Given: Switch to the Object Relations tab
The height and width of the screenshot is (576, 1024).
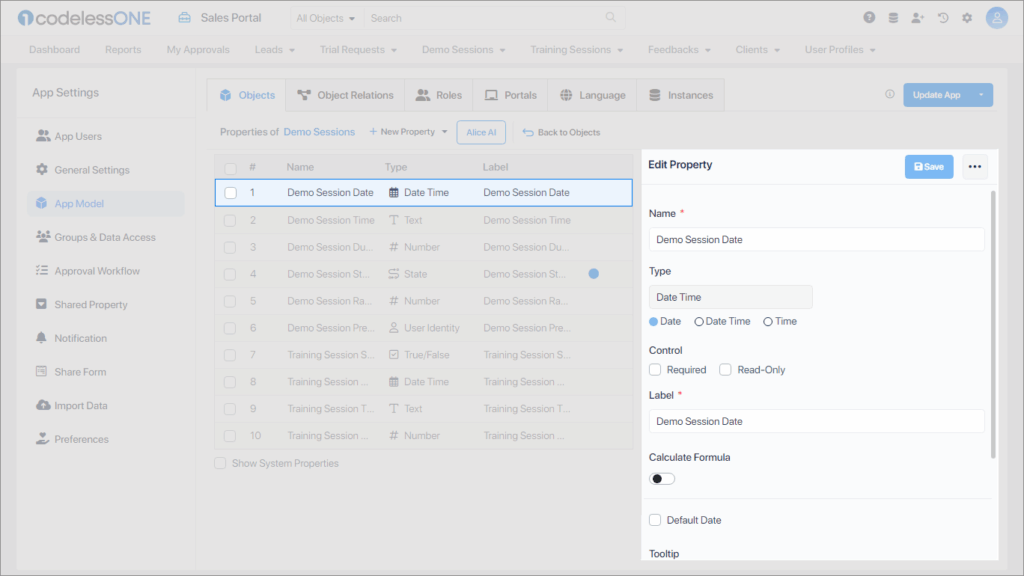Looking at the screenshot, I should tap(345, 95).
